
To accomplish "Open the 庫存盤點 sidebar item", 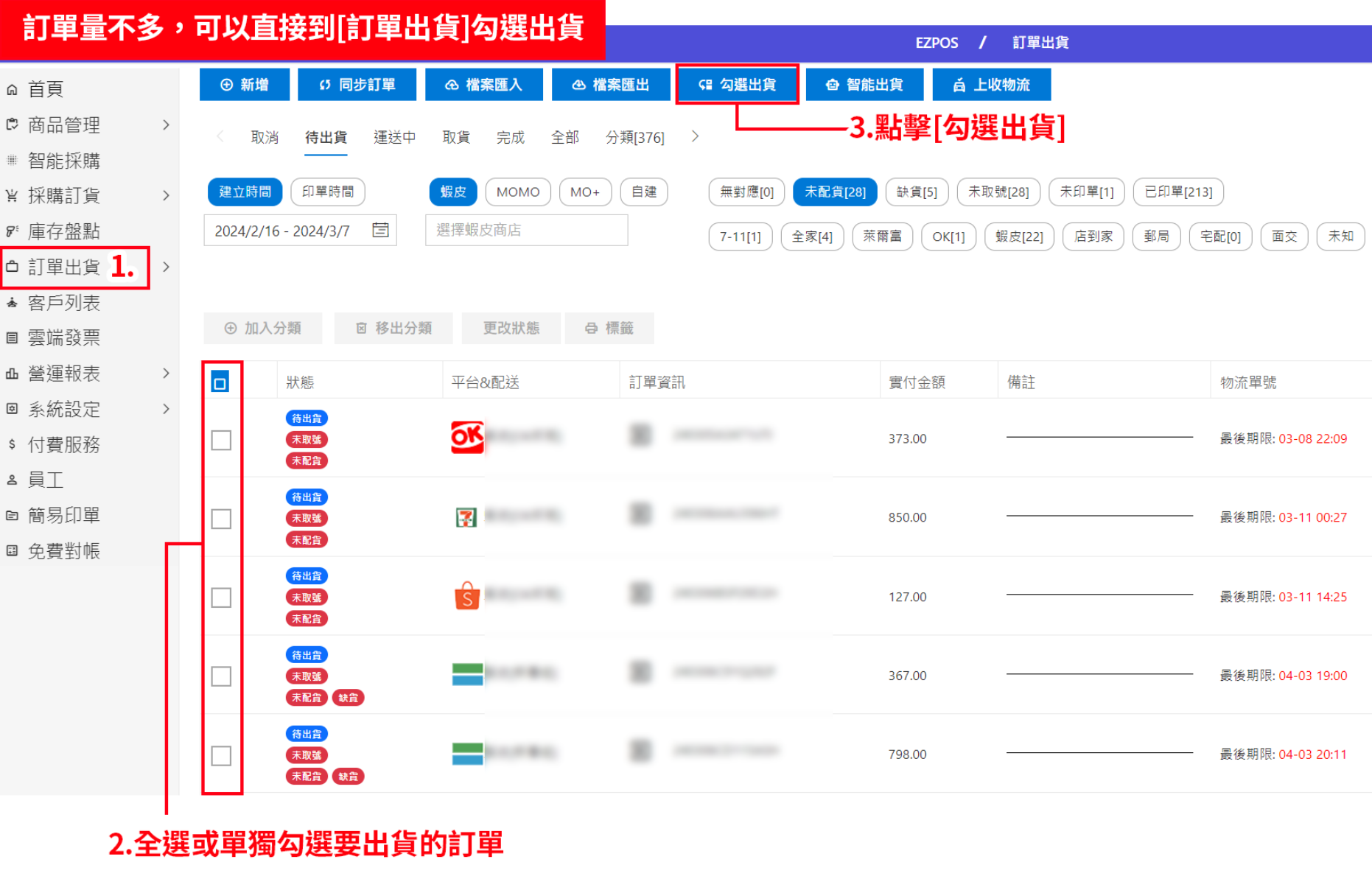I will pyautogui.click(x=63, y=231).
